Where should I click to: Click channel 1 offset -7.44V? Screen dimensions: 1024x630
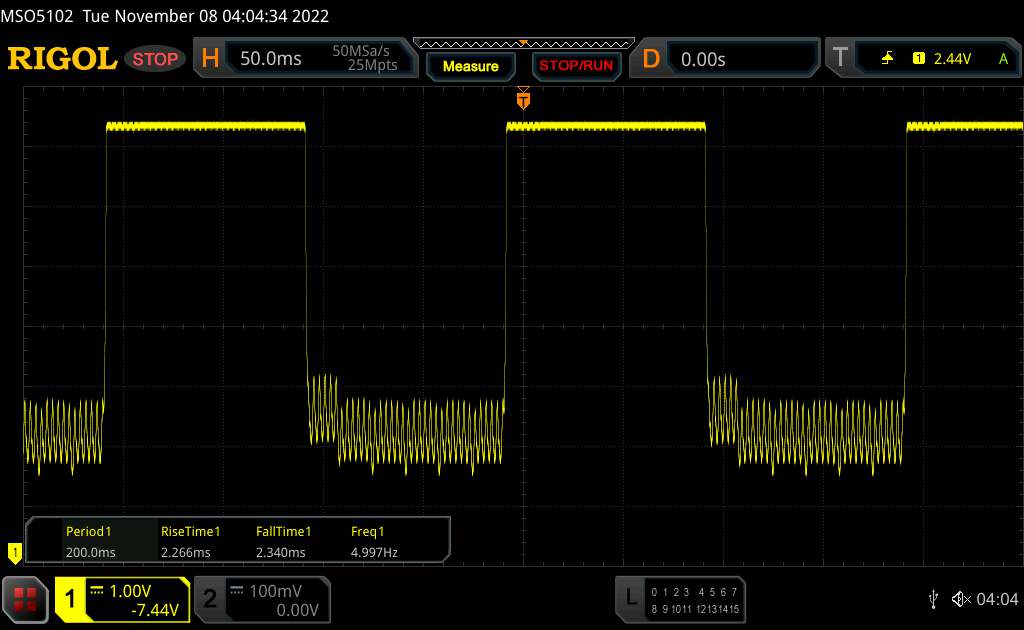pyautogui.click(x=155, y=610)
